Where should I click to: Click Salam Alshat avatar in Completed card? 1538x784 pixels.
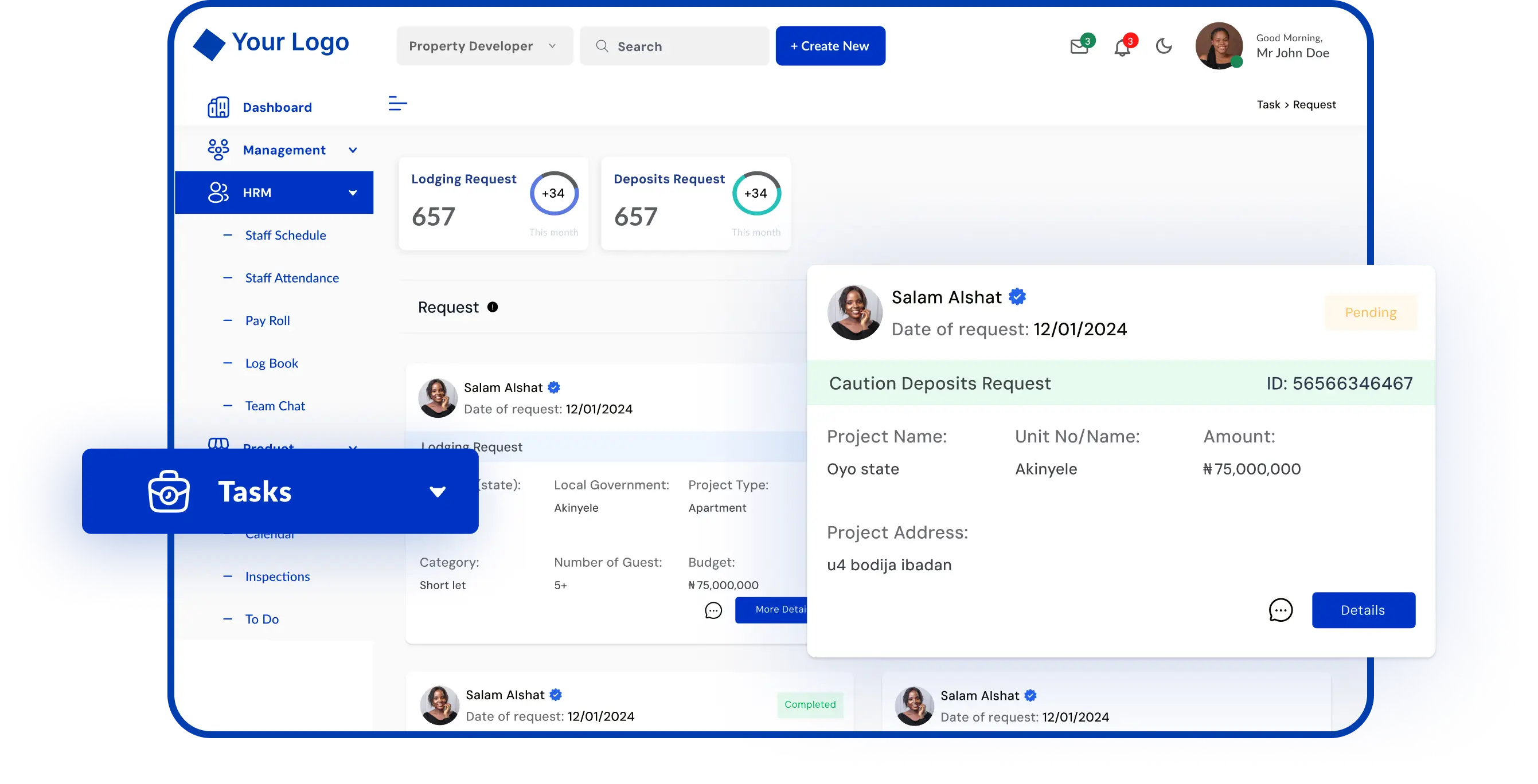(439, 705)
